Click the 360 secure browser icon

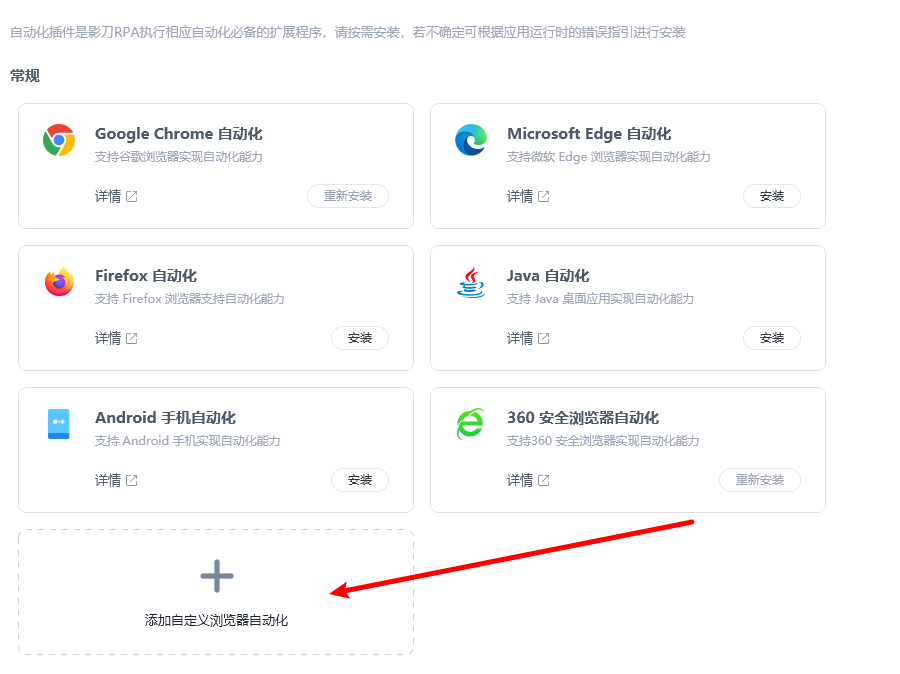point(470,424)
